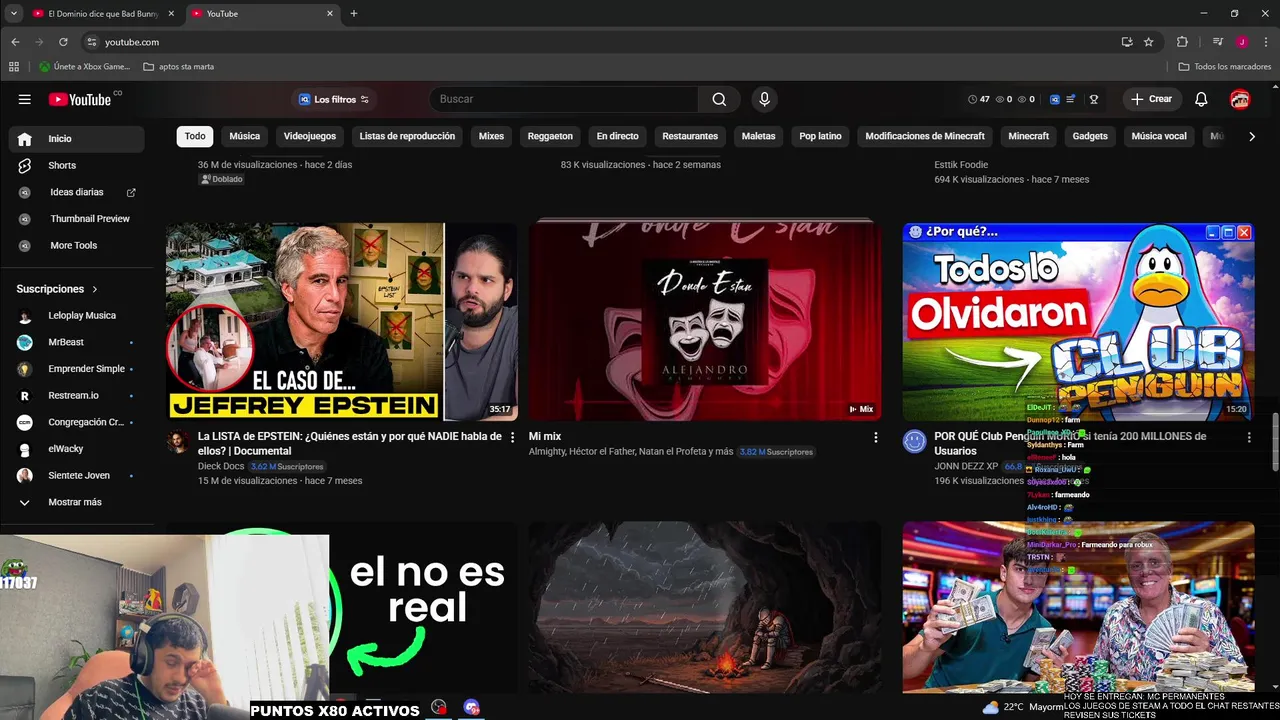Click the youtube.com address bar
Viewport: 1280px width, 720px height.
click(600, 42)
